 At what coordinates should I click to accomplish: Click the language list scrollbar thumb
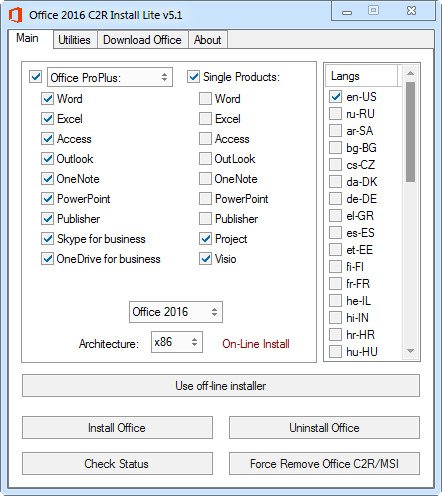[411, 132]
